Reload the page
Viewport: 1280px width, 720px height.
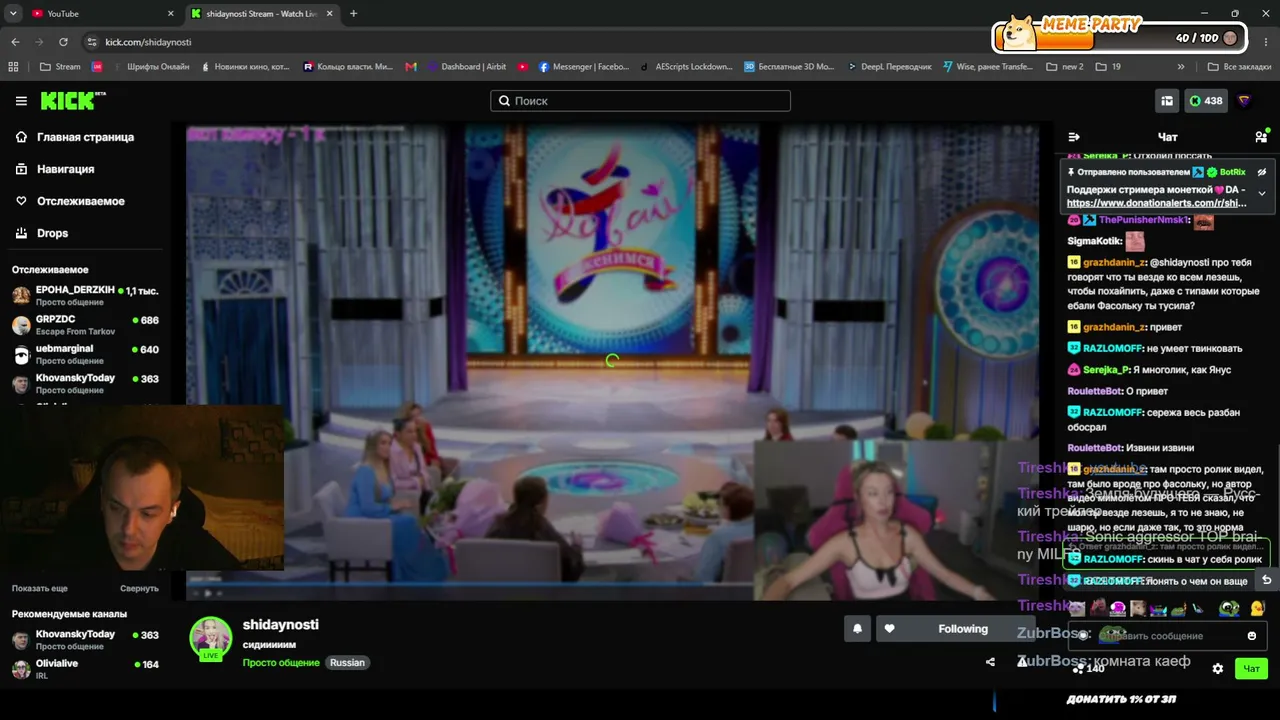click(x=63, y=42)
